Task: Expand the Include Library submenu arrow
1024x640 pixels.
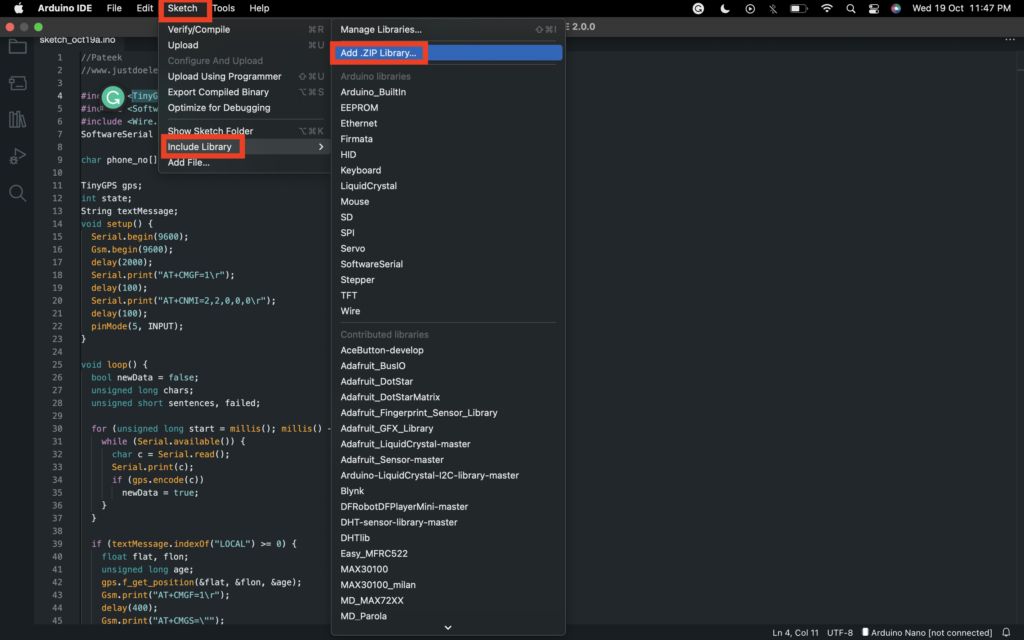Action: tap(321, 147)
